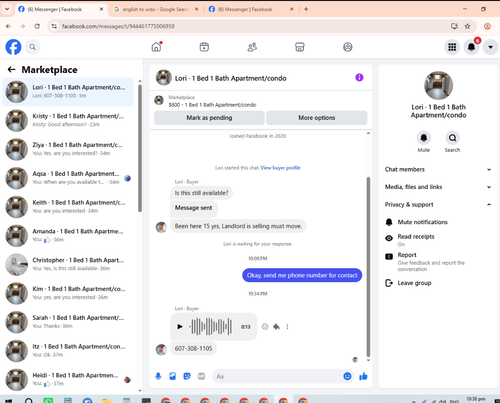Play Lori's voice message
Image resolution: width=500 pixels, height=403 pixels.
coord(180,327)
